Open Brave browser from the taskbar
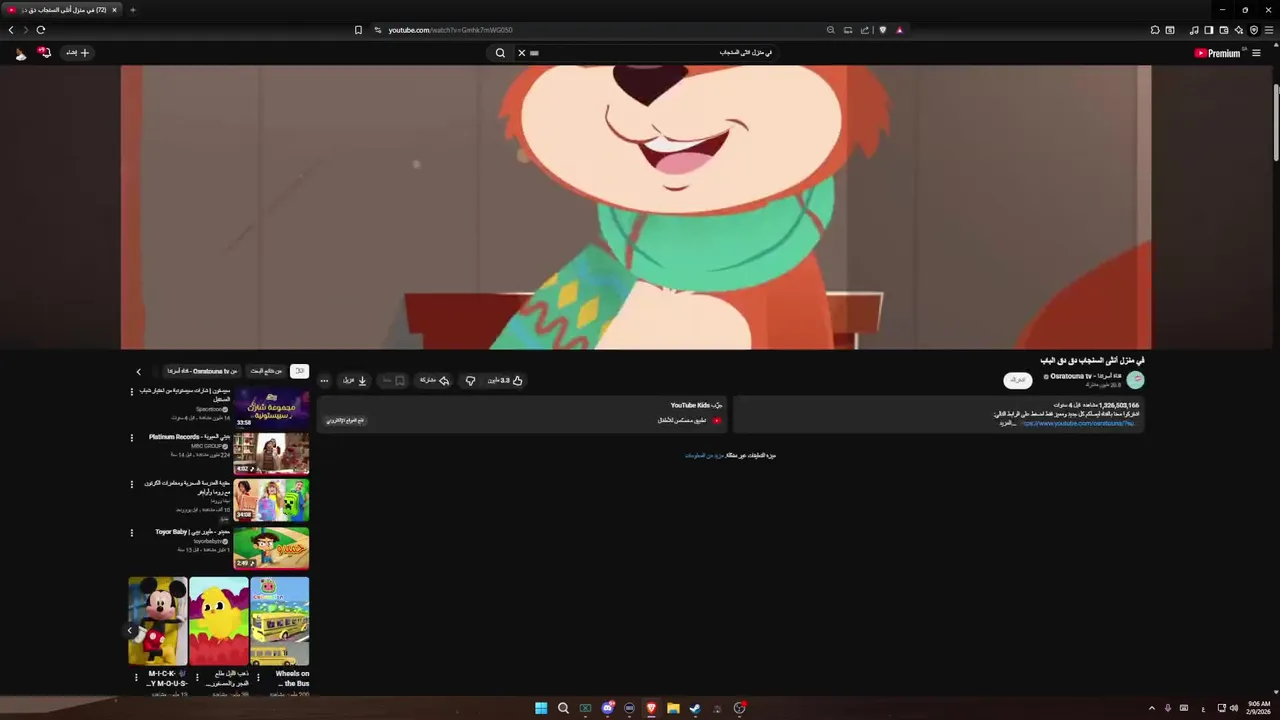 651,708
